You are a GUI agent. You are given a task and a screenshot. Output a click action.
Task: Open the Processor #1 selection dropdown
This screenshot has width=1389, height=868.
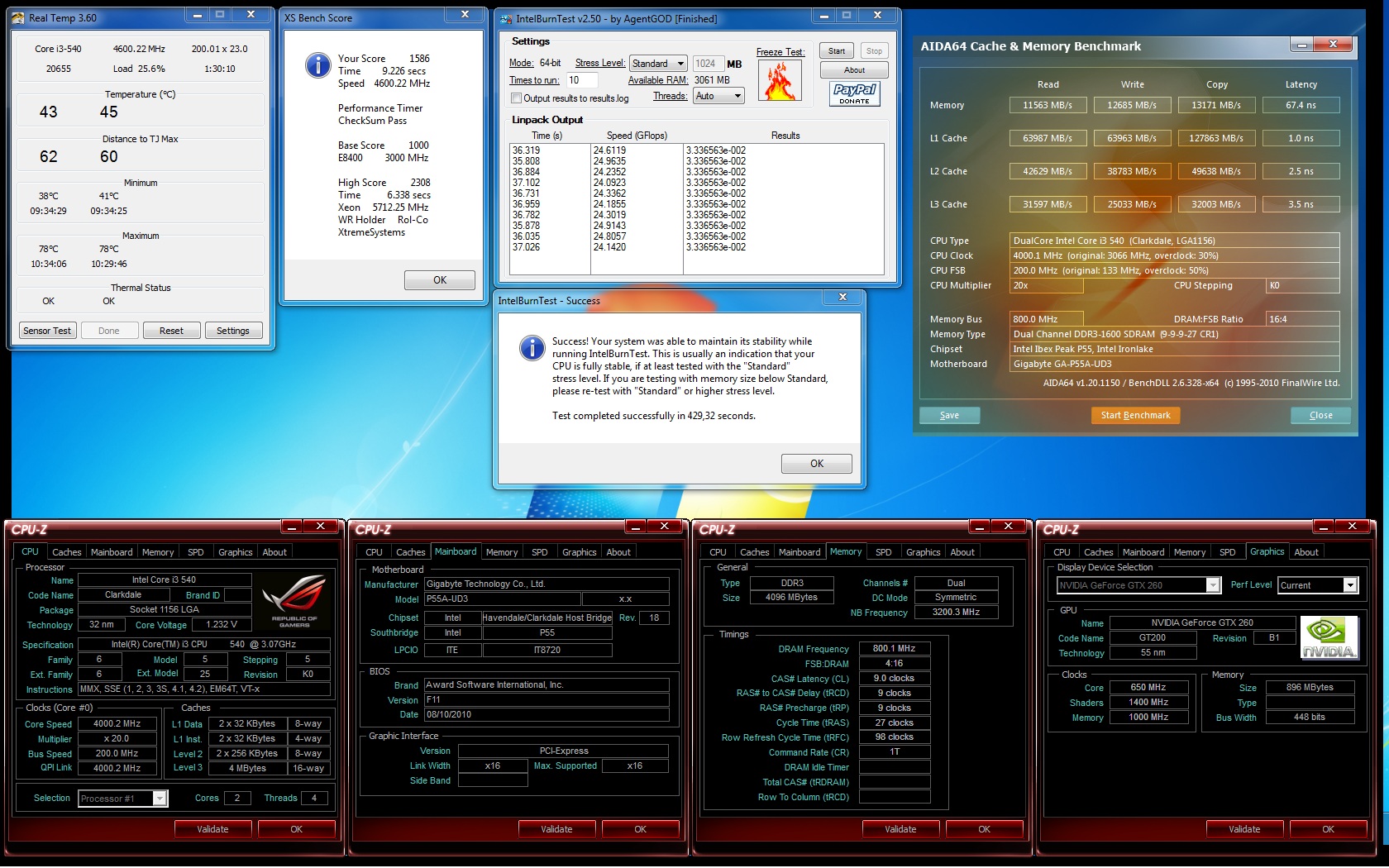[123, 799]
